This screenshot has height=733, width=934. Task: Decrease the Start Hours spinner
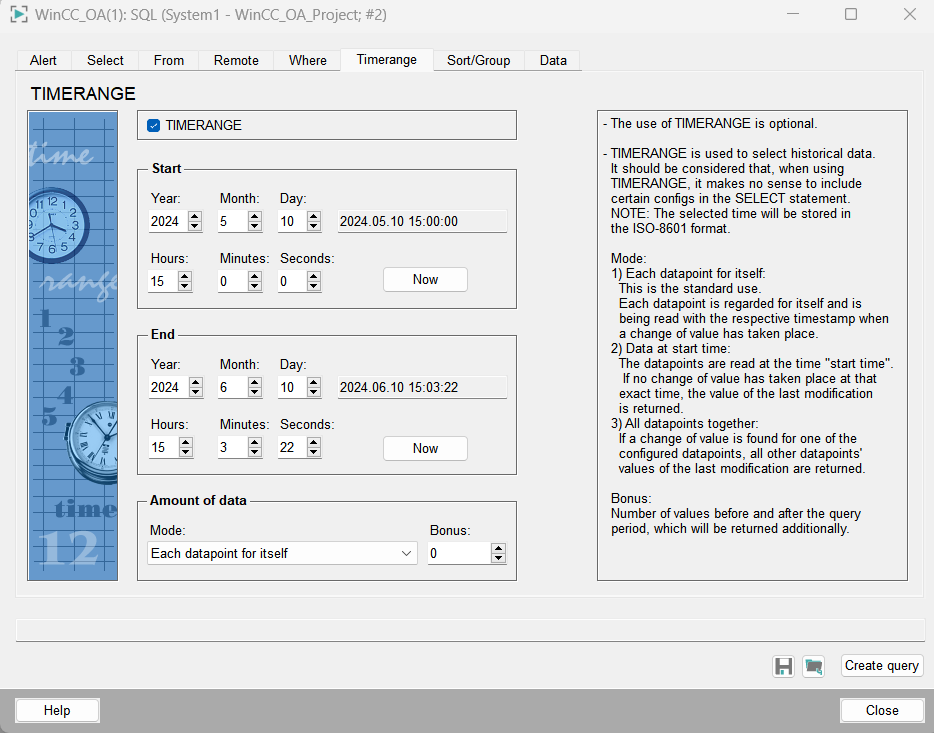coord(185,286)
